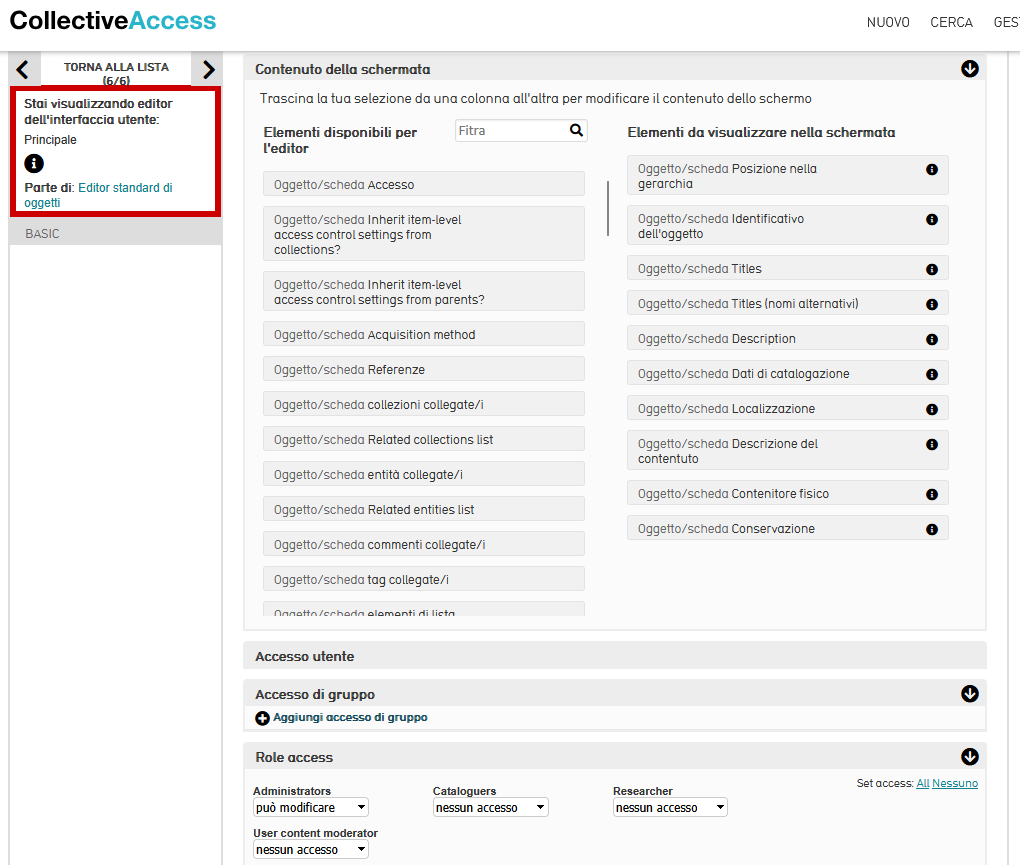Viewport: 1020px width, 865px height.
Task: Show info for Dati di catalogazione element
Action: tap(932, 375)
